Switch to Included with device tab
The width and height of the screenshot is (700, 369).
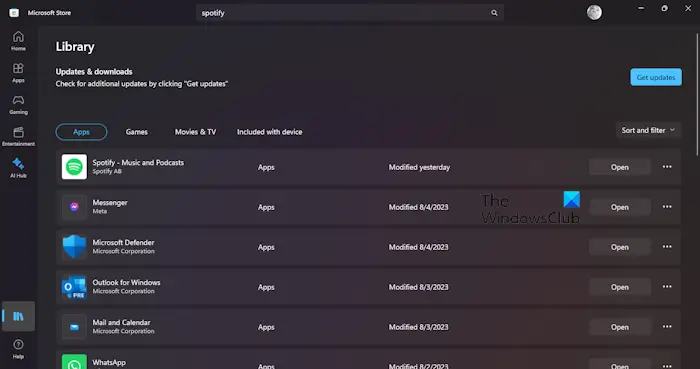[270, 132]
